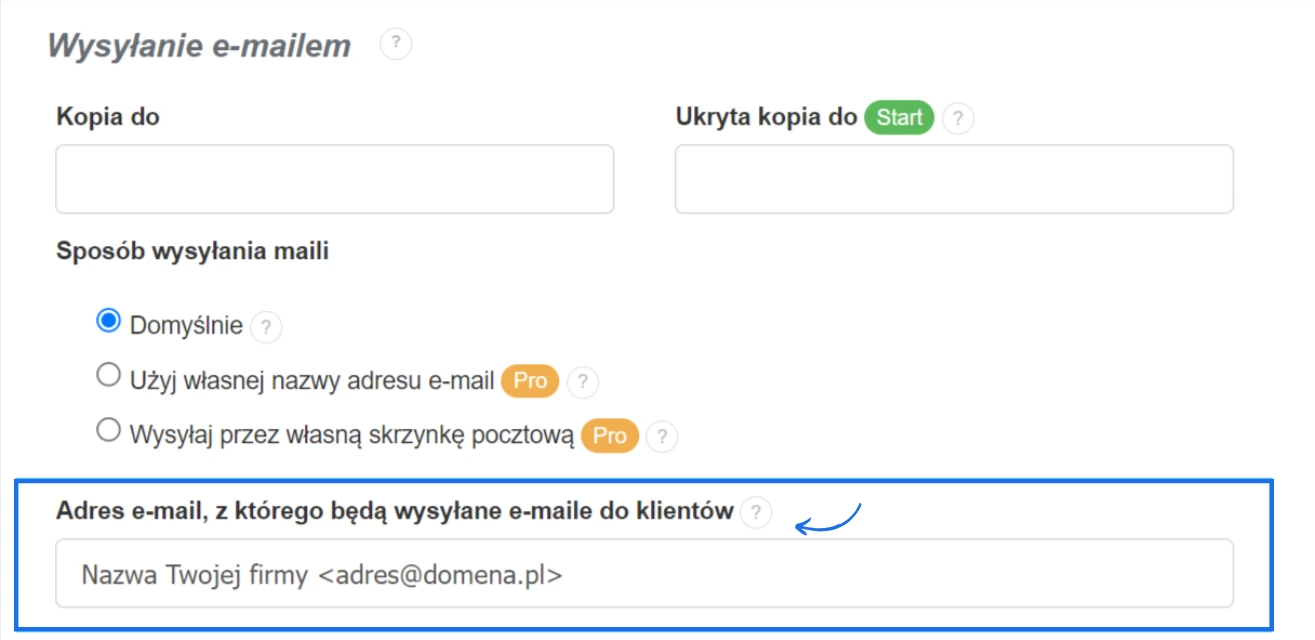Focus the Ukryta kopia do input field

coord(954,179)
